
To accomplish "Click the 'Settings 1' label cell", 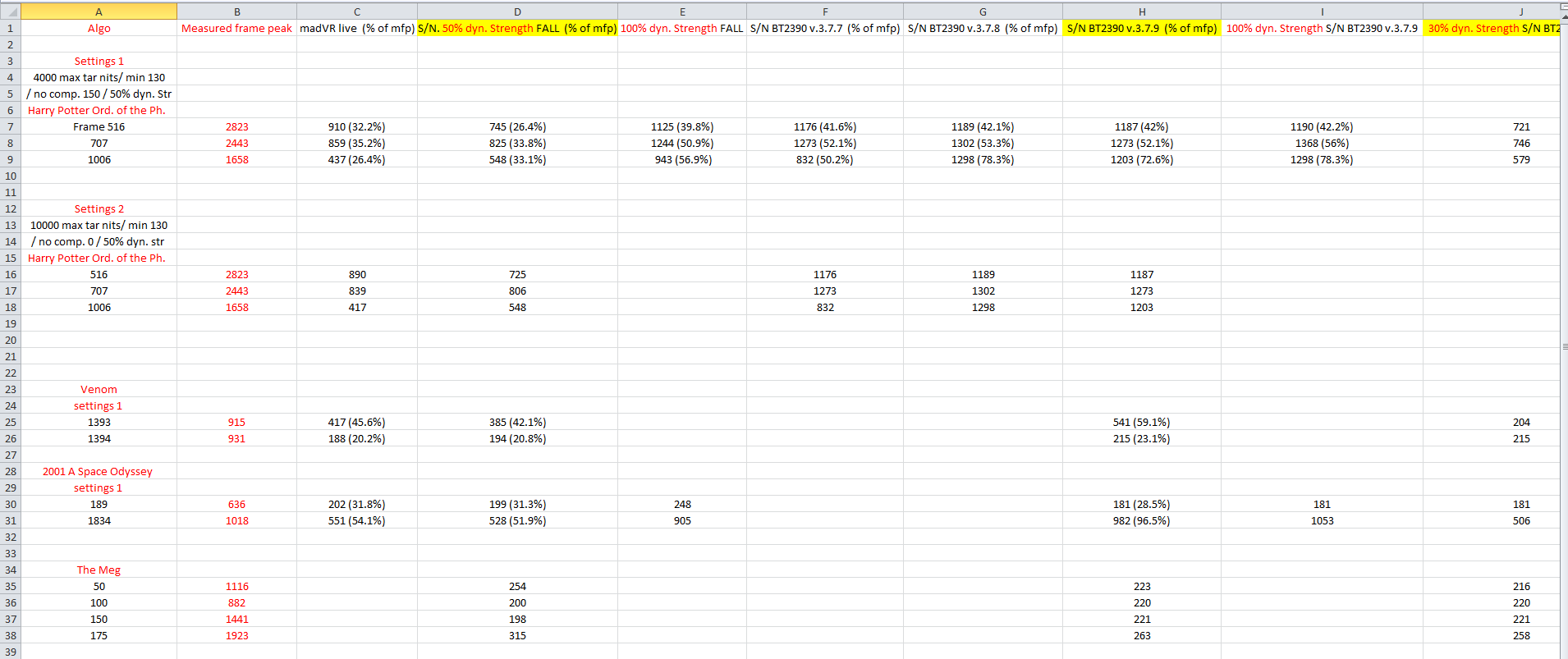I will pyautogui.click(x=99, y=61).
